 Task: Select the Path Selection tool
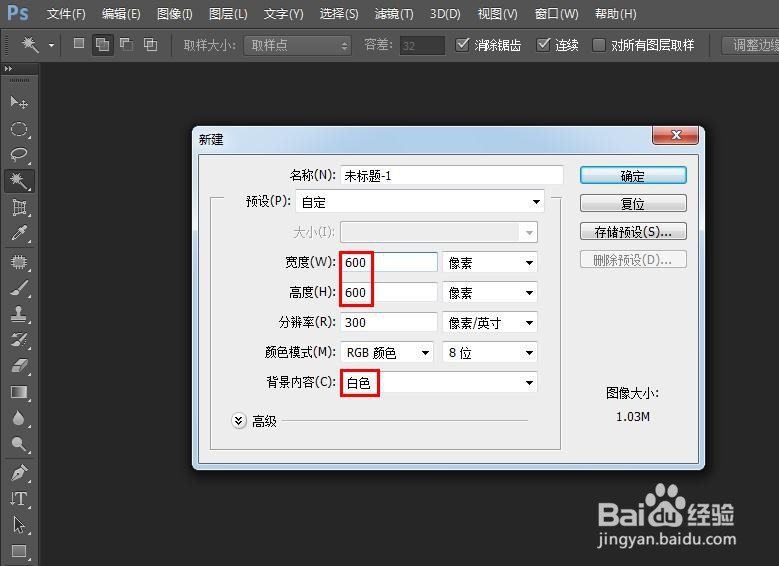coord(19,525)
